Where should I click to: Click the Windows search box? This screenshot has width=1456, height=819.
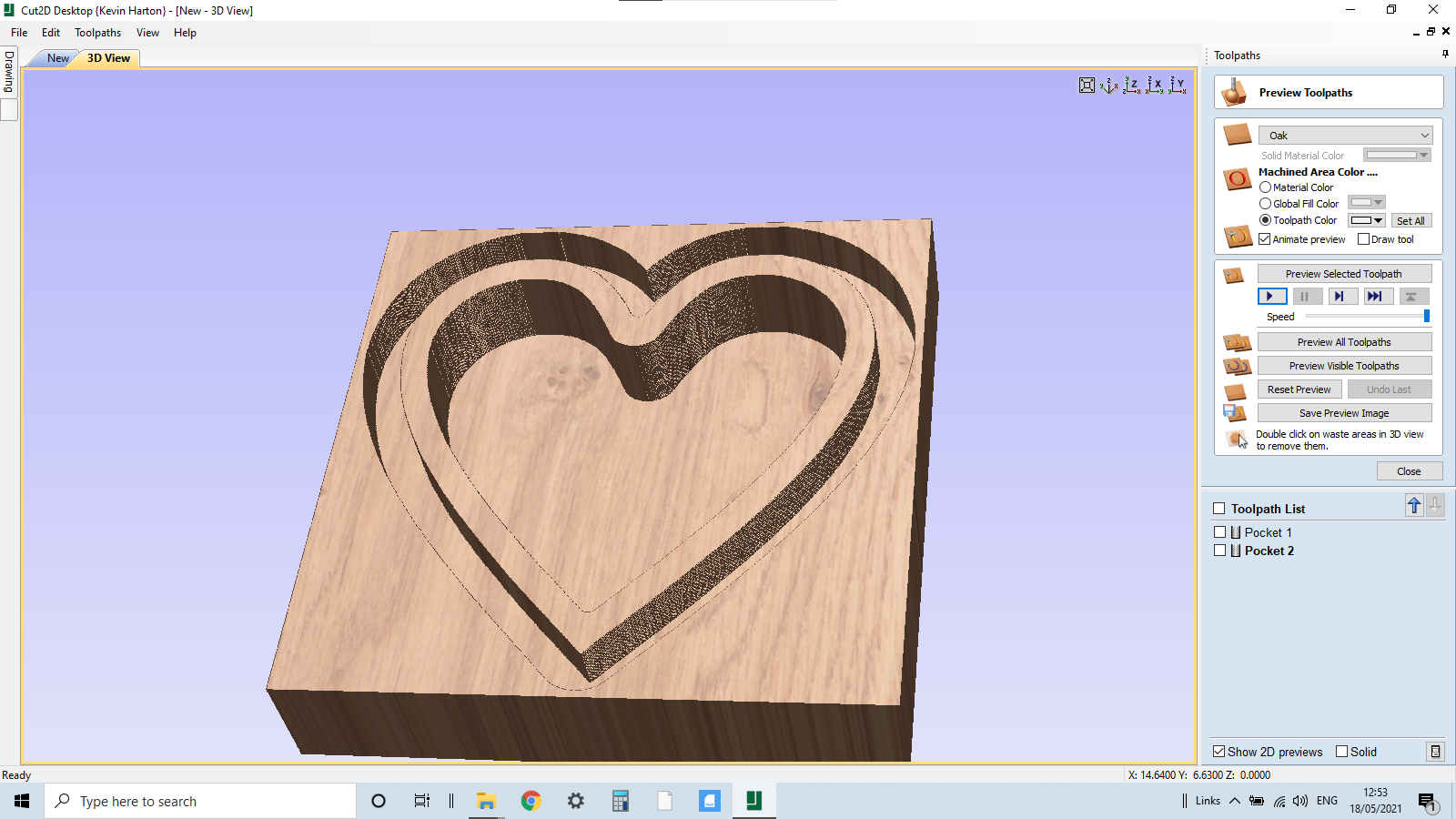200,801
